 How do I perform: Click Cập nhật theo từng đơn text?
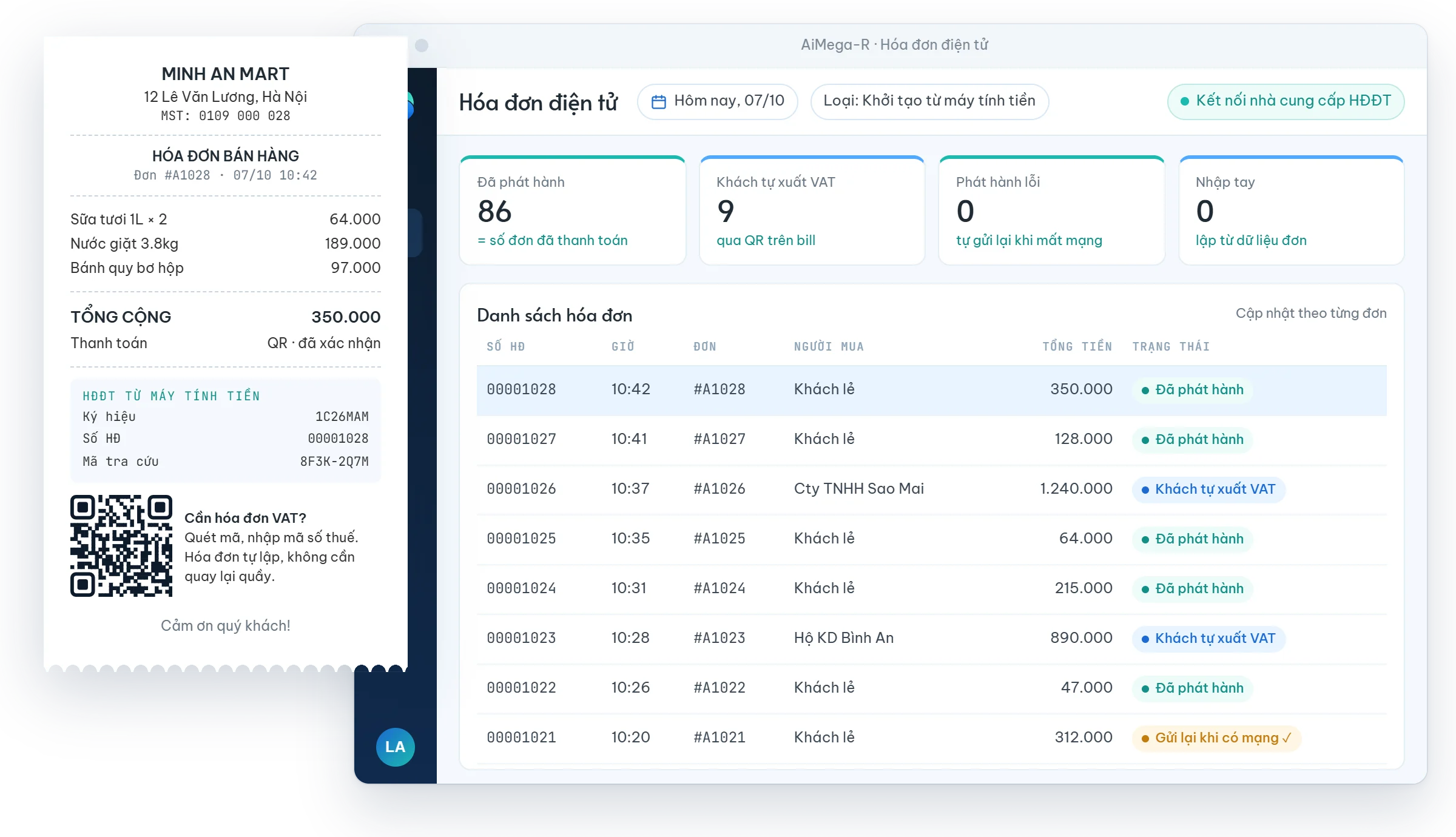(x=1311, y=314)
